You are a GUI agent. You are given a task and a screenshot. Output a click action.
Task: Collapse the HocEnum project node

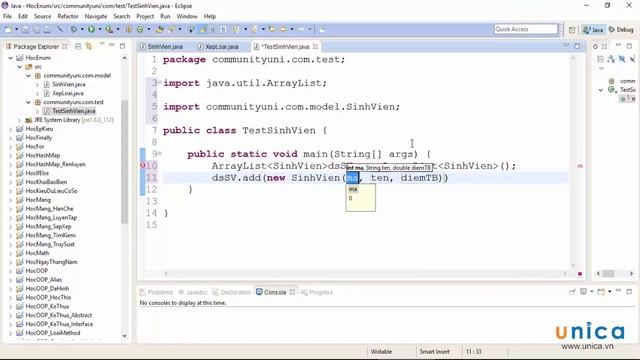(11, 58)
